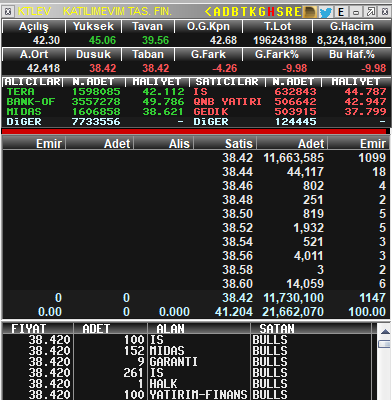Click the G.Fark value -4.26
Image resolution: width=392 pixels, height=400 pixels.
point(225,68)
